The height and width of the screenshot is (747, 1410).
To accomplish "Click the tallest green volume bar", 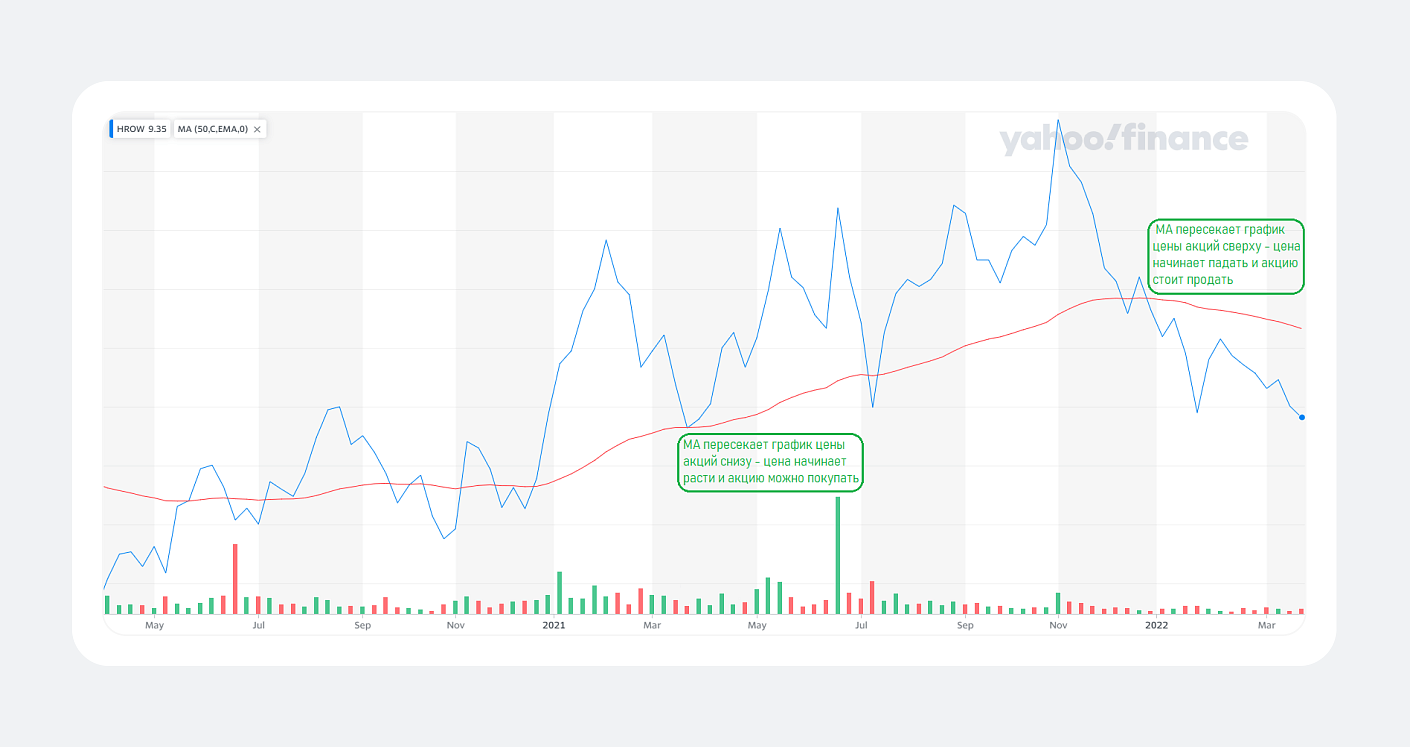I will coord(838,555).
